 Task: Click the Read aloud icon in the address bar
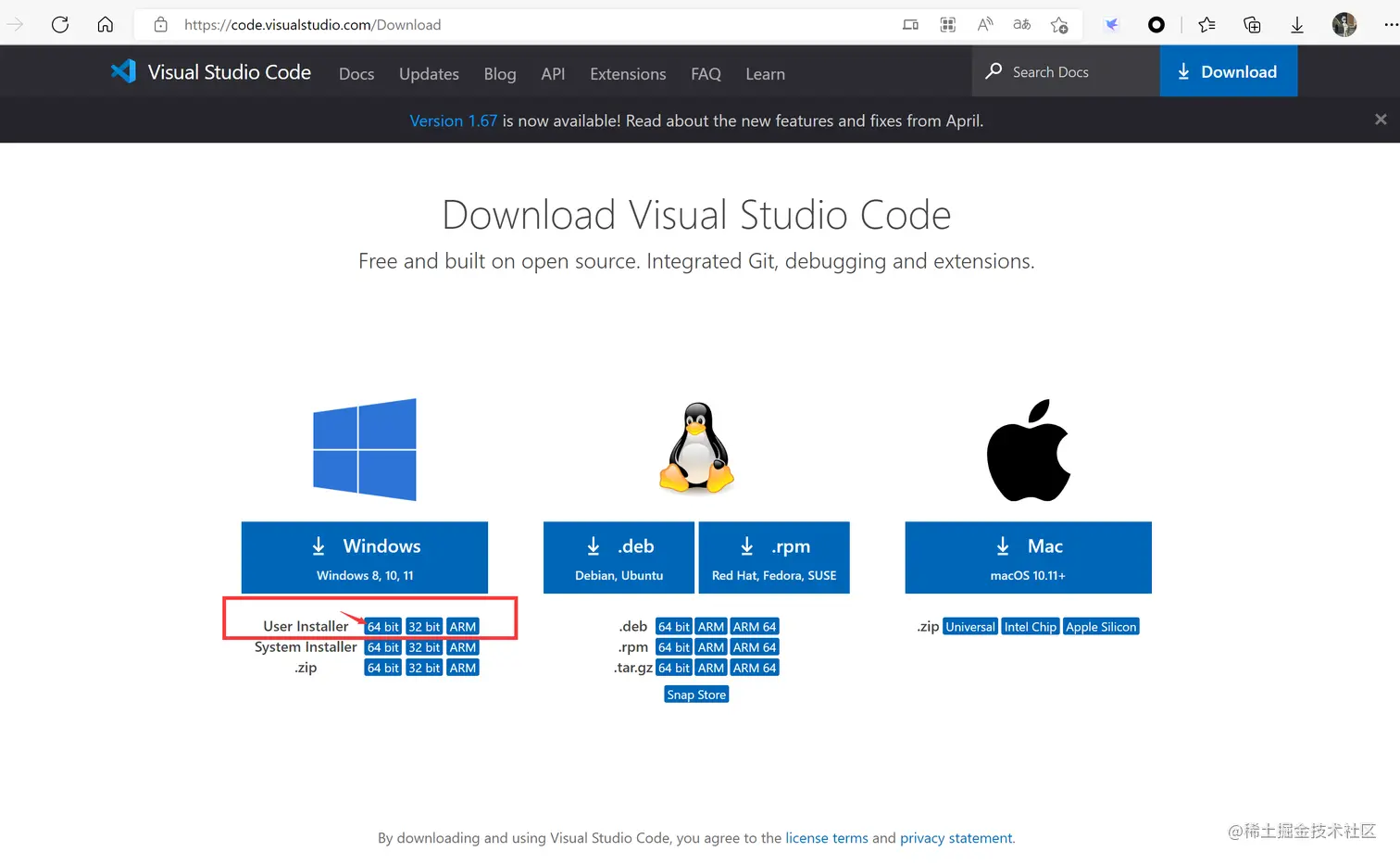coord(1021,25)
